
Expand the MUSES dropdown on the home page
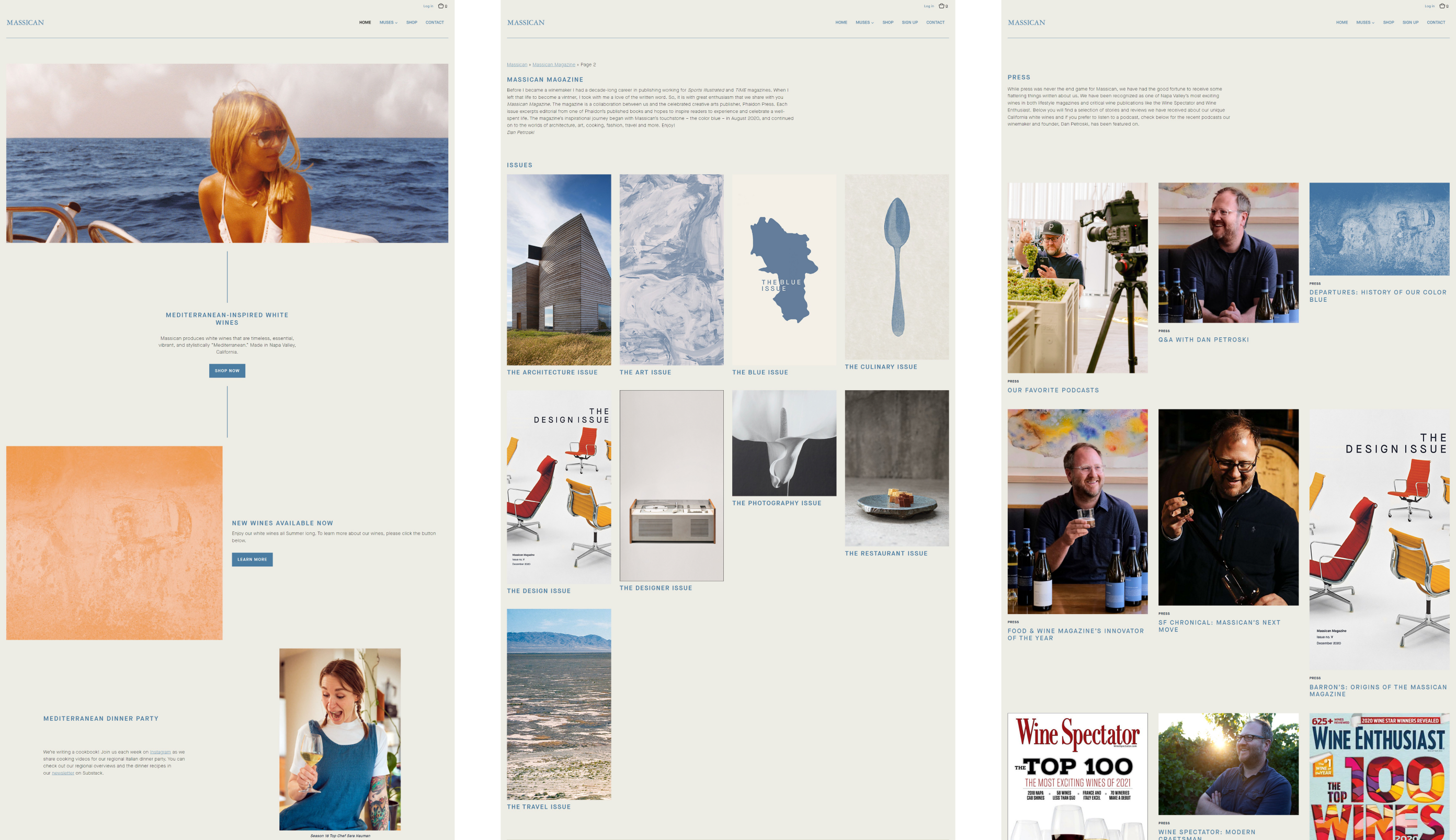click(388, 22)
